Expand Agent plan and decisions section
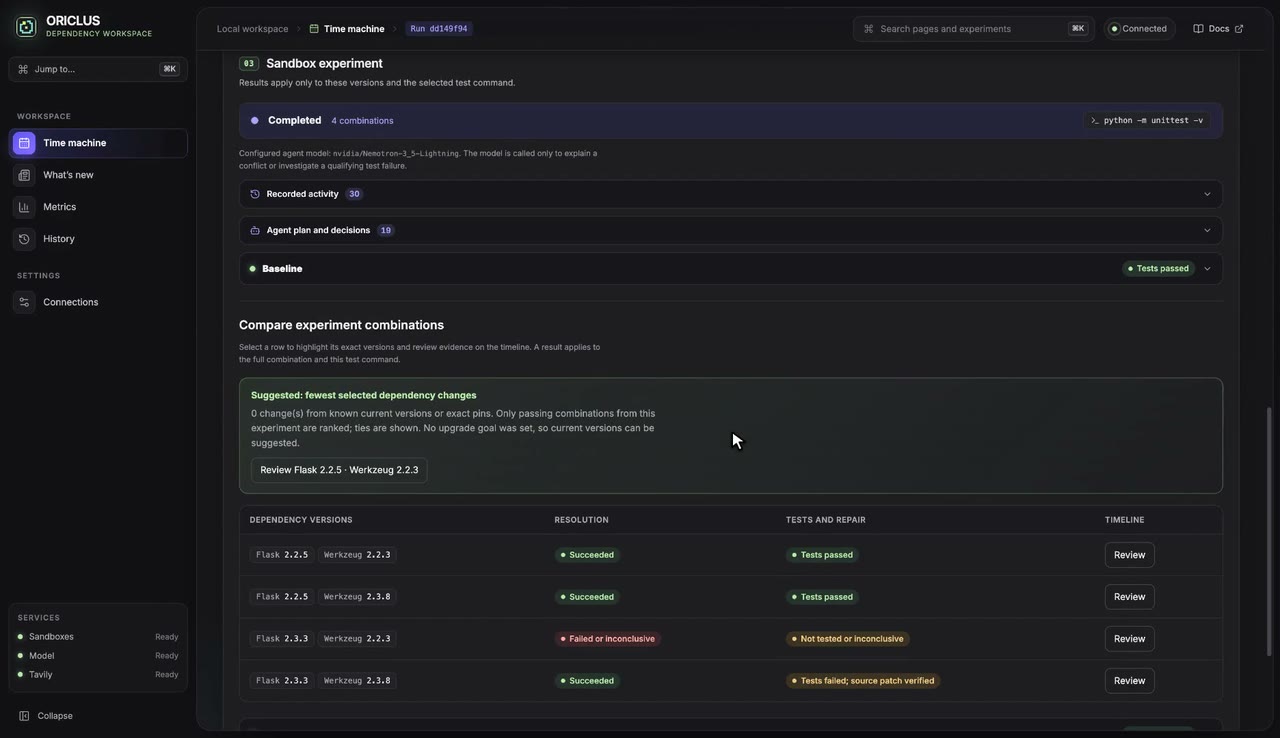The width and height of the screenshot is (1280, 738). [730, 230]
